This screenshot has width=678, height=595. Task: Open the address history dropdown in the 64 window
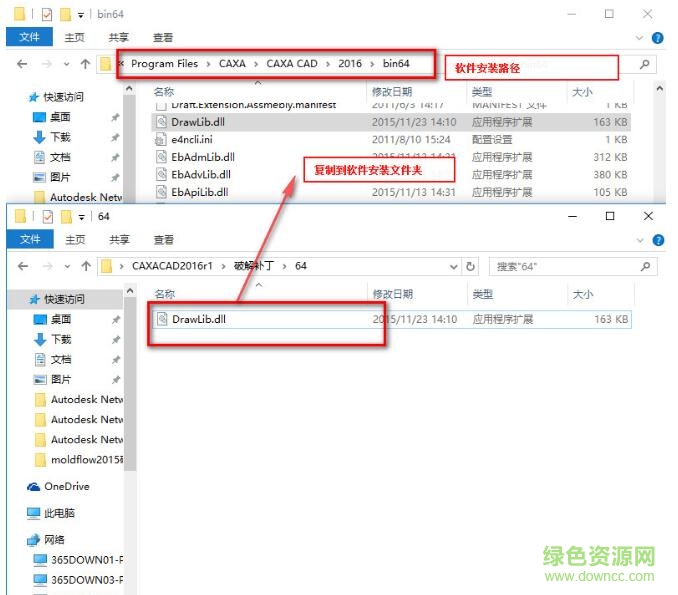(x=453, y=267)
